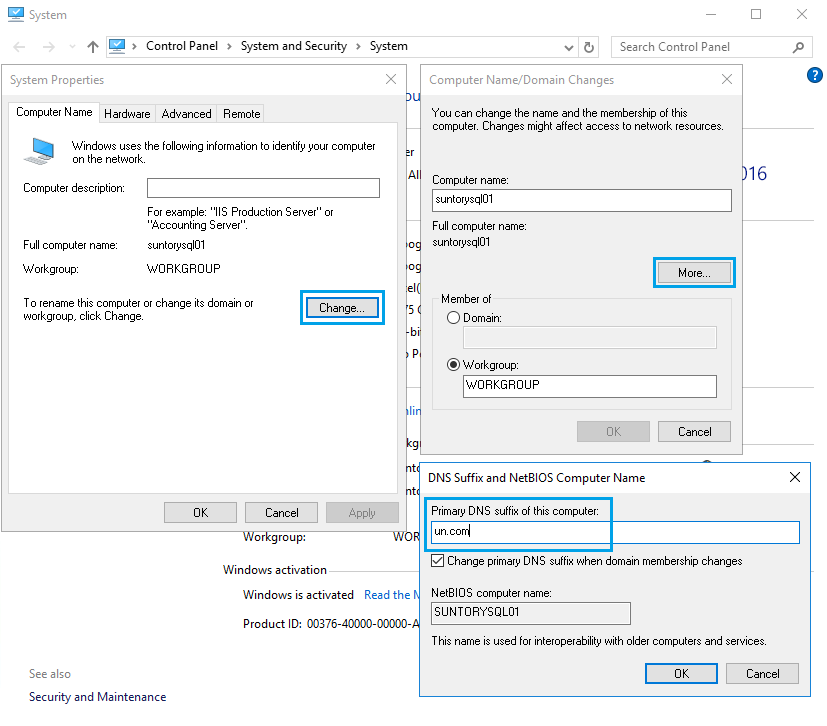Click OK in System Properties dialog
Viewport: 827px width, 726px height.
coord(200,512)
